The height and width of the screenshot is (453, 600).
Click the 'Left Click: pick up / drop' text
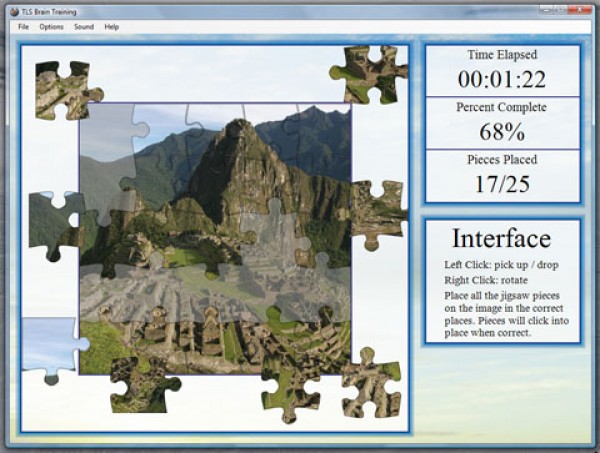[501, 265]
